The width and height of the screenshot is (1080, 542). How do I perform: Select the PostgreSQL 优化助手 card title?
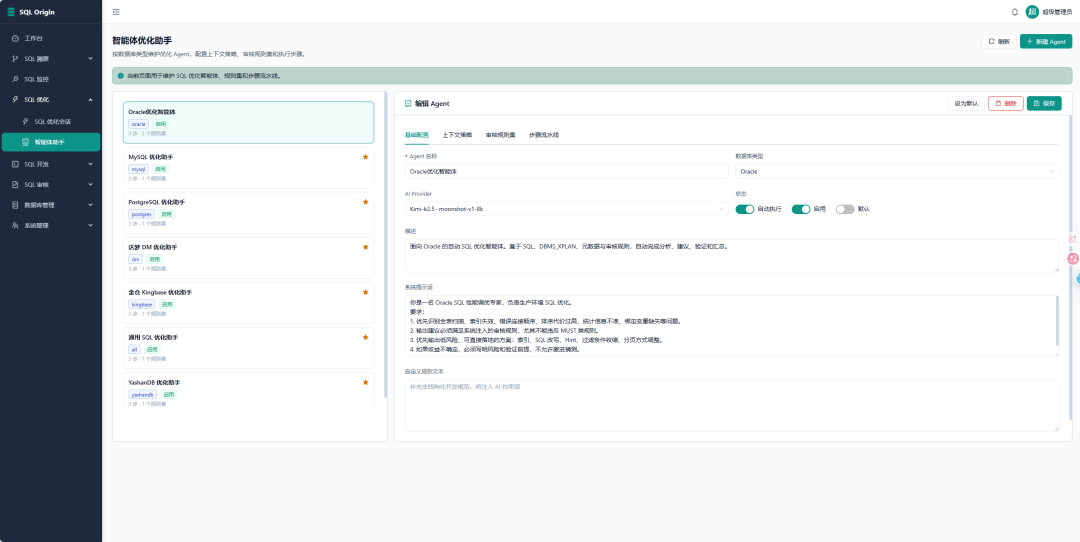(x=156, y=202)
